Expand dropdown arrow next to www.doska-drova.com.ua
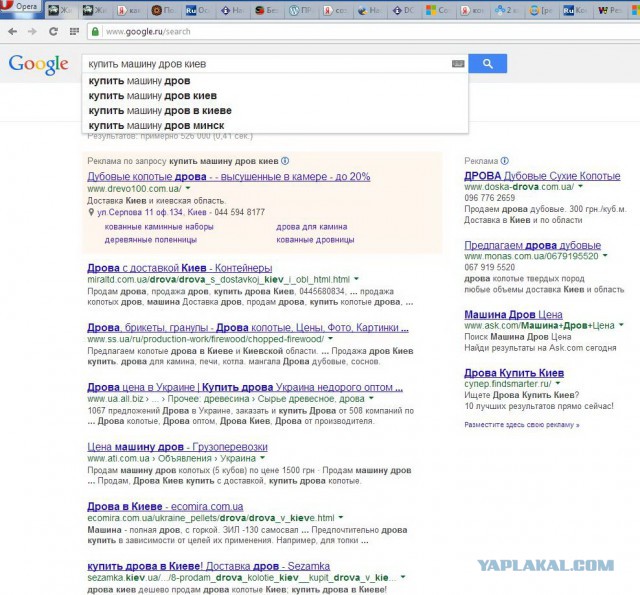The height and width of the screenshot is (595, 640). pos(580,186)
